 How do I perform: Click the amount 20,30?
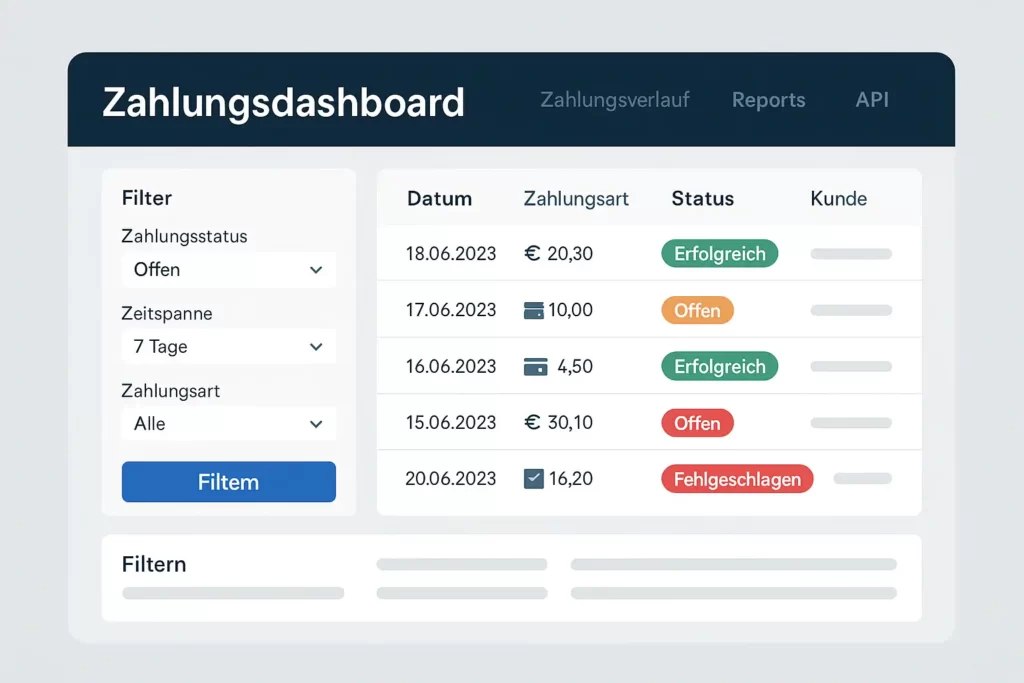[x=570, y=253]
